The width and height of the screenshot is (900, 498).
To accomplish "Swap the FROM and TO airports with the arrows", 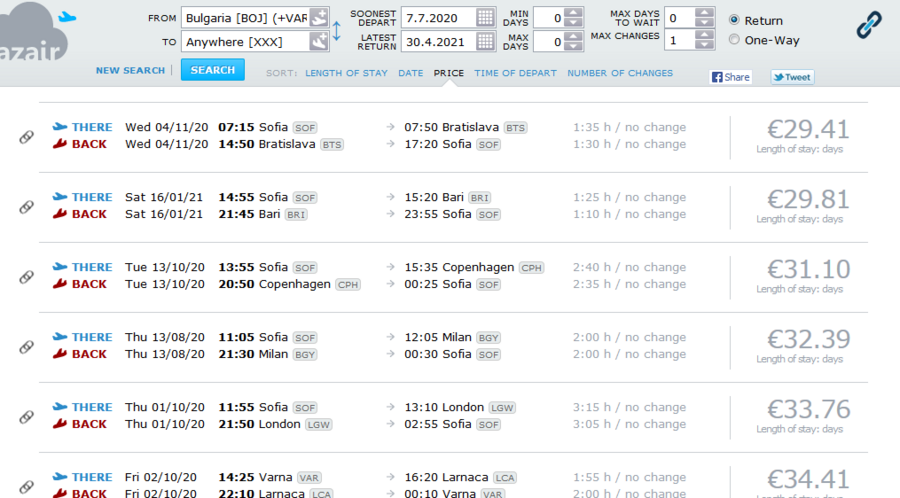I will click(336, 30).
